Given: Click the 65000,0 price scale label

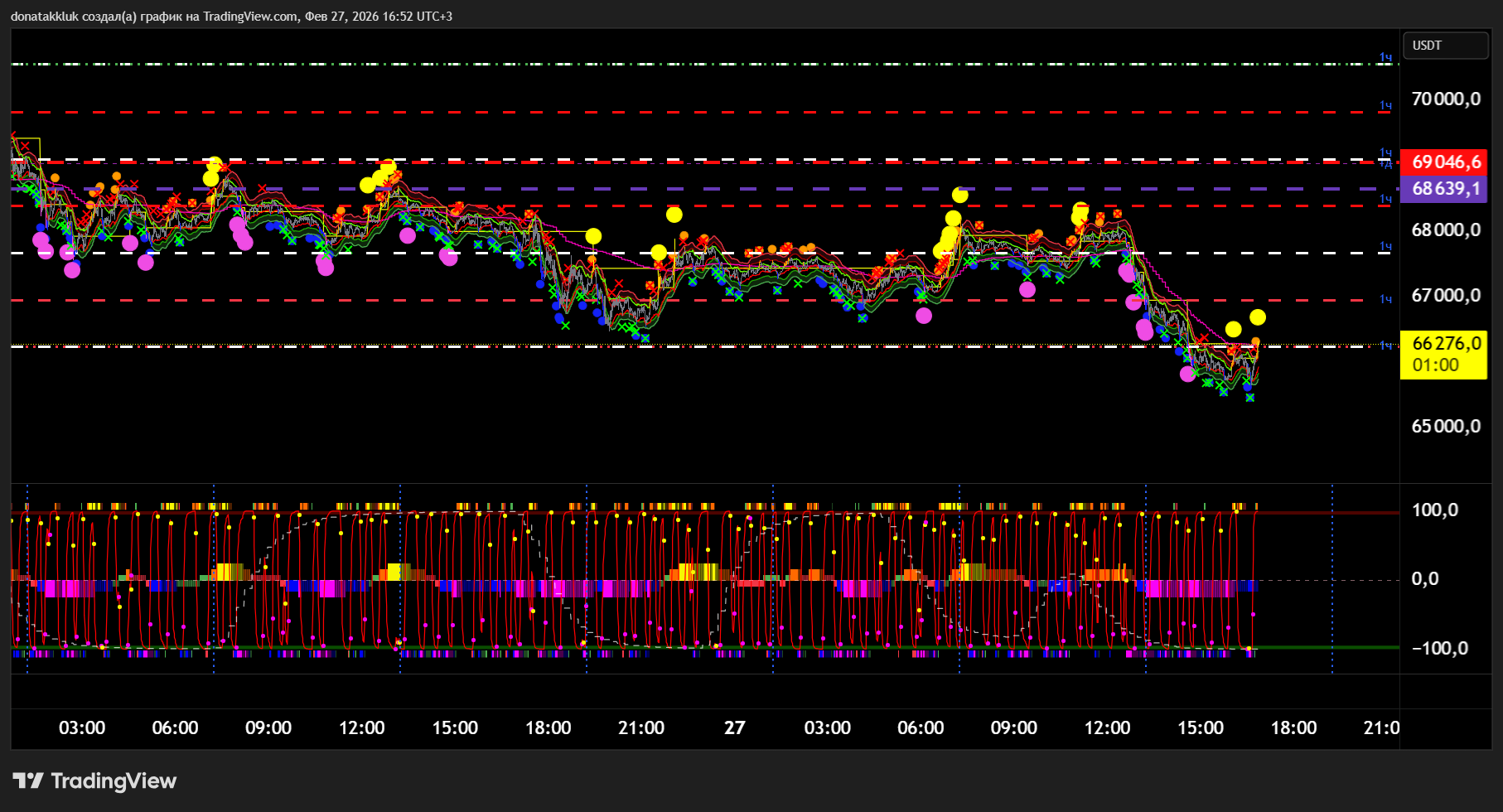Looking at the screenshot, I should (x=1445, y=427).
